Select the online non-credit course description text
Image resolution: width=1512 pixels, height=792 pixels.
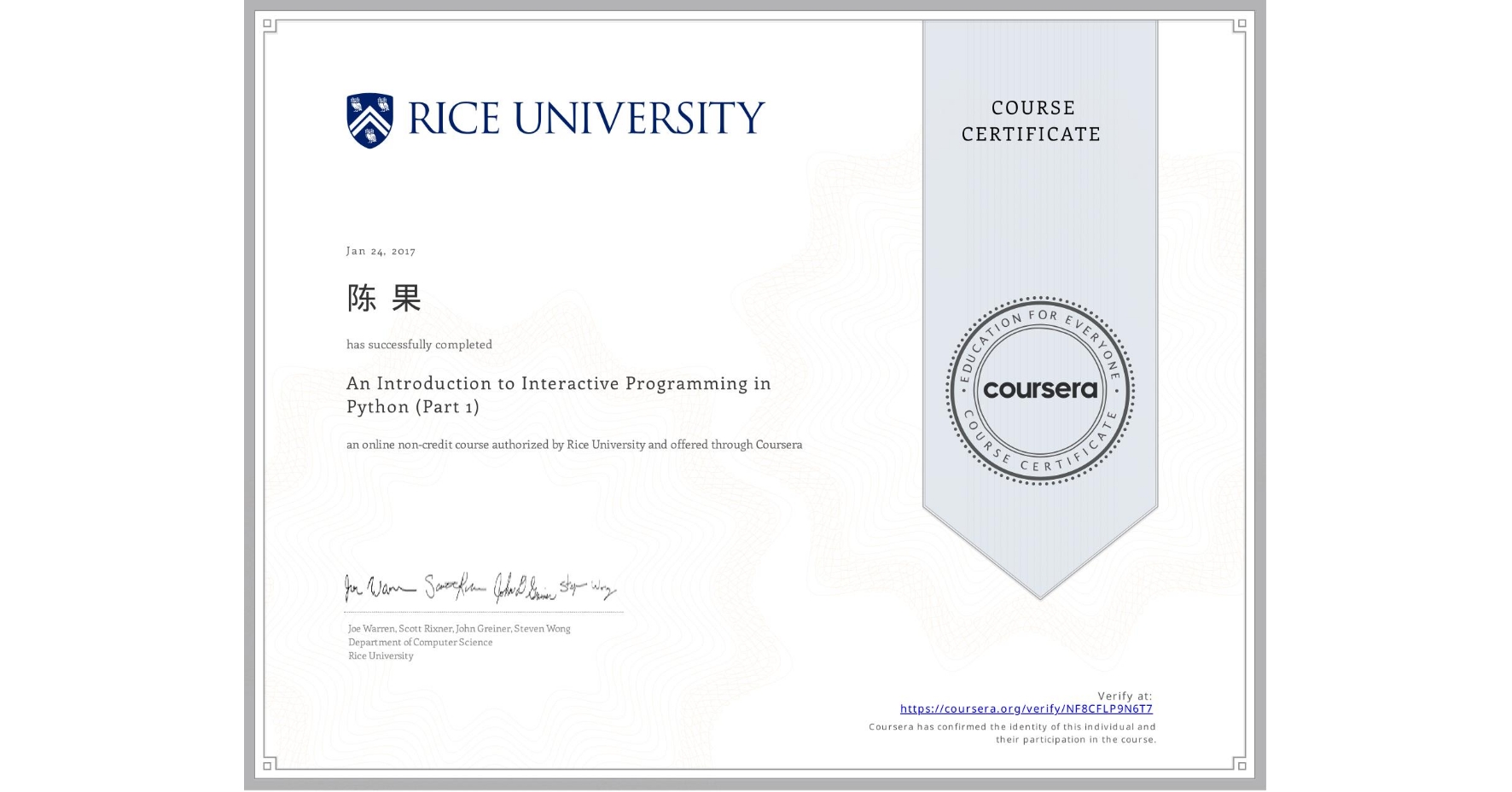(x=573, y=445)
